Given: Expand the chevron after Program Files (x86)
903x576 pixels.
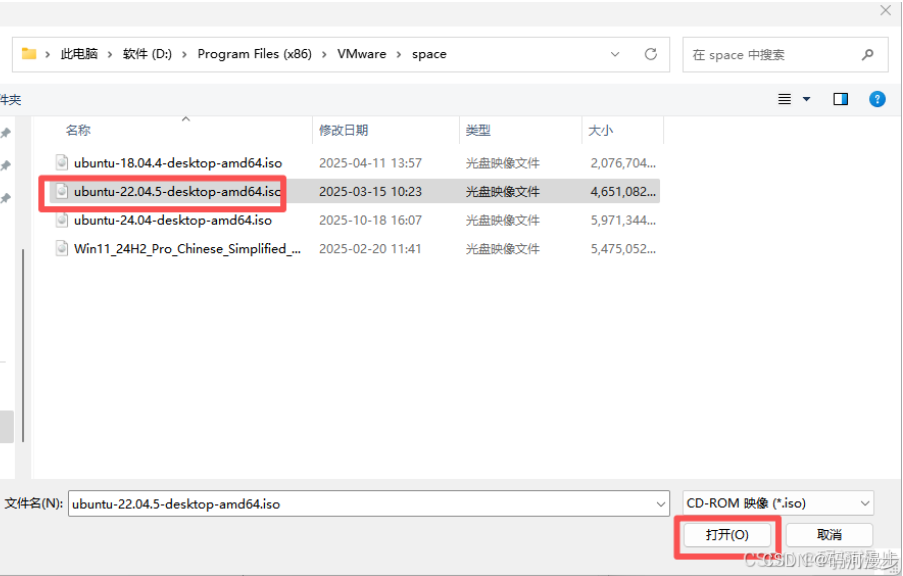Looking at the screenshot, I should click(324, 54).
